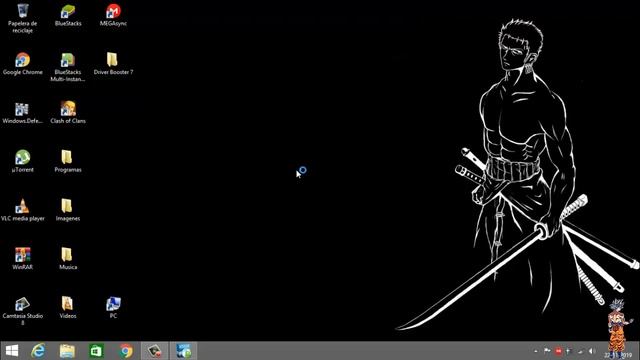
Task: Click the red recording tray icon
Action: [x=558, y=351]
